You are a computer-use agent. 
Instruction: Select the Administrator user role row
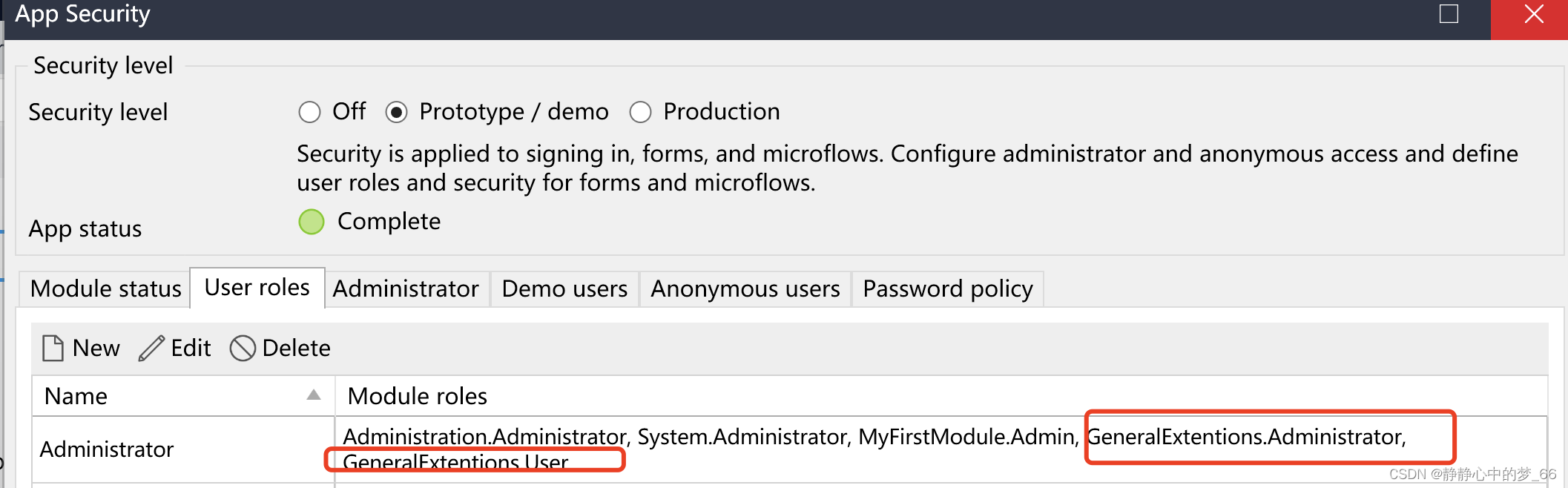pyautogui.click(x=107, y=449)
